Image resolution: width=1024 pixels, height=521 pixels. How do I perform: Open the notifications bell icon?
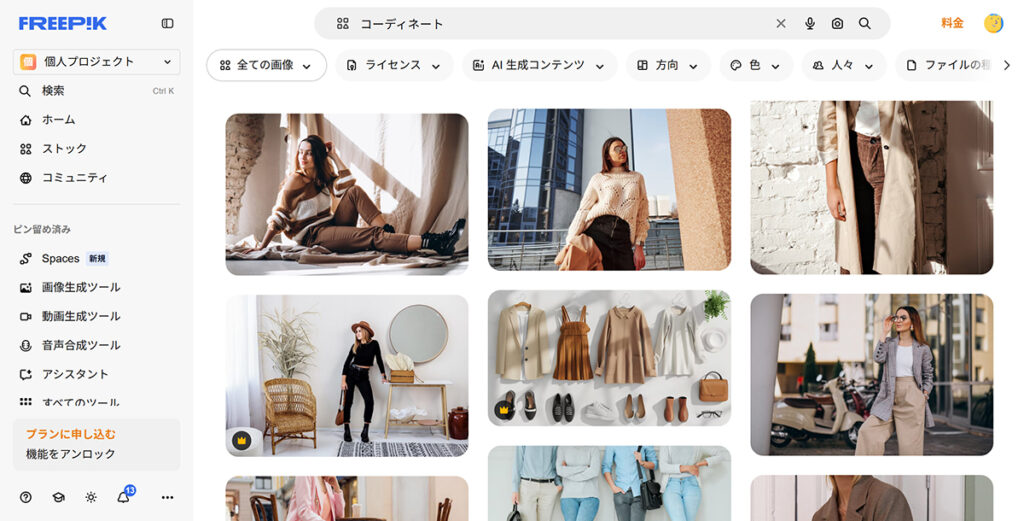(x=123, y=497)
